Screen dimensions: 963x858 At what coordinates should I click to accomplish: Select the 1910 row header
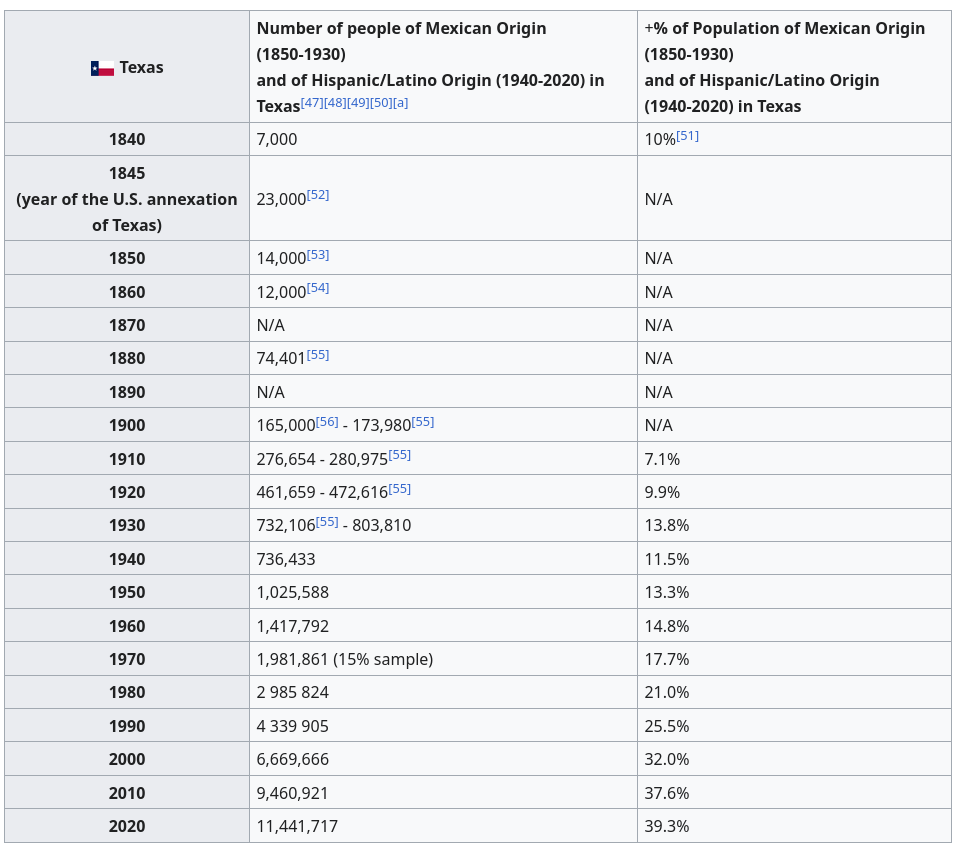pos(127,459)
